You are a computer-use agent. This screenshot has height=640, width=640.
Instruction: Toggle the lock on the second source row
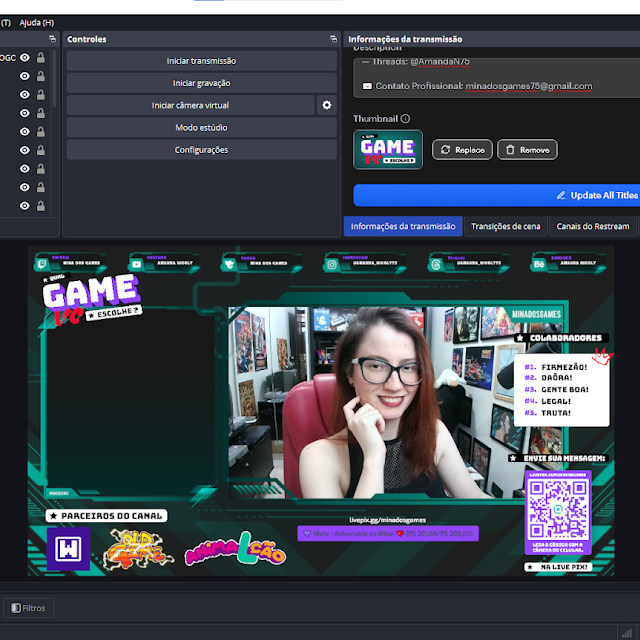click(x=41, y=76)
